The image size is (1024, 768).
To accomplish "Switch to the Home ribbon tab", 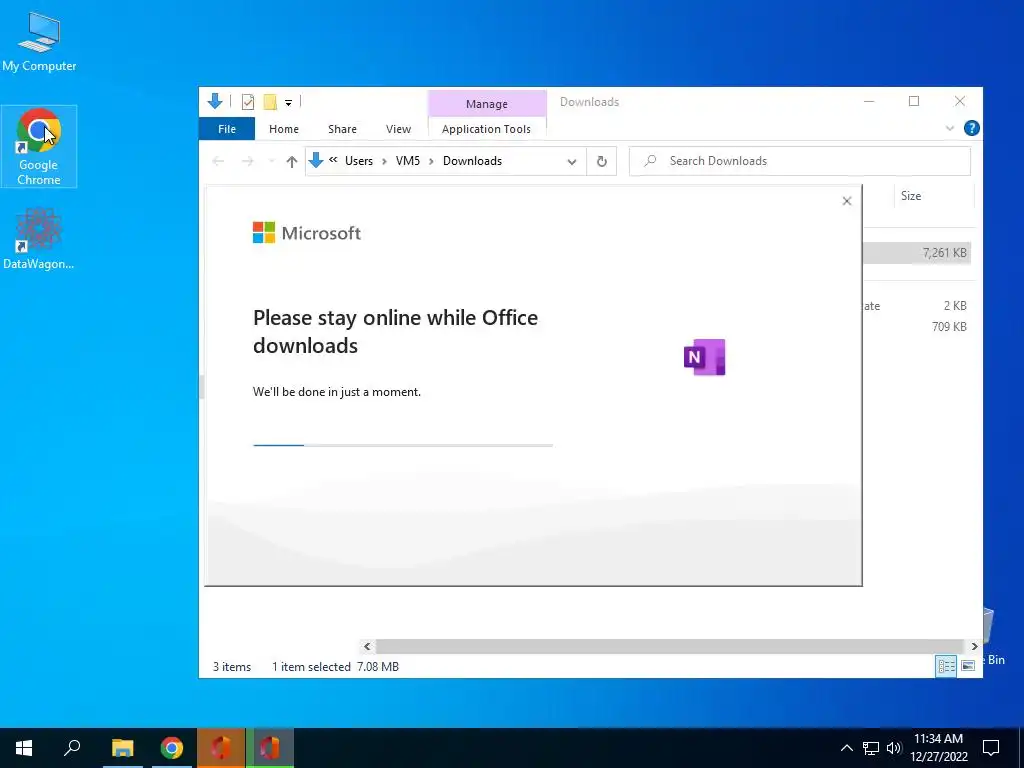I will [283, 129].
